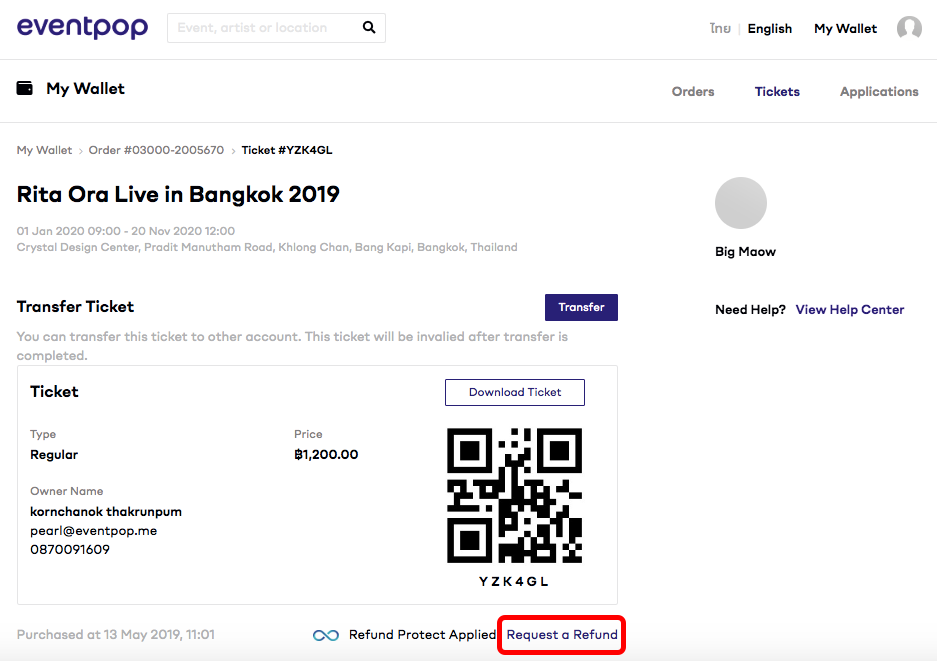This screenshot has height=661, width=937.
Task: Click the Transfer Ticket heading
Action: coord(75,307)
